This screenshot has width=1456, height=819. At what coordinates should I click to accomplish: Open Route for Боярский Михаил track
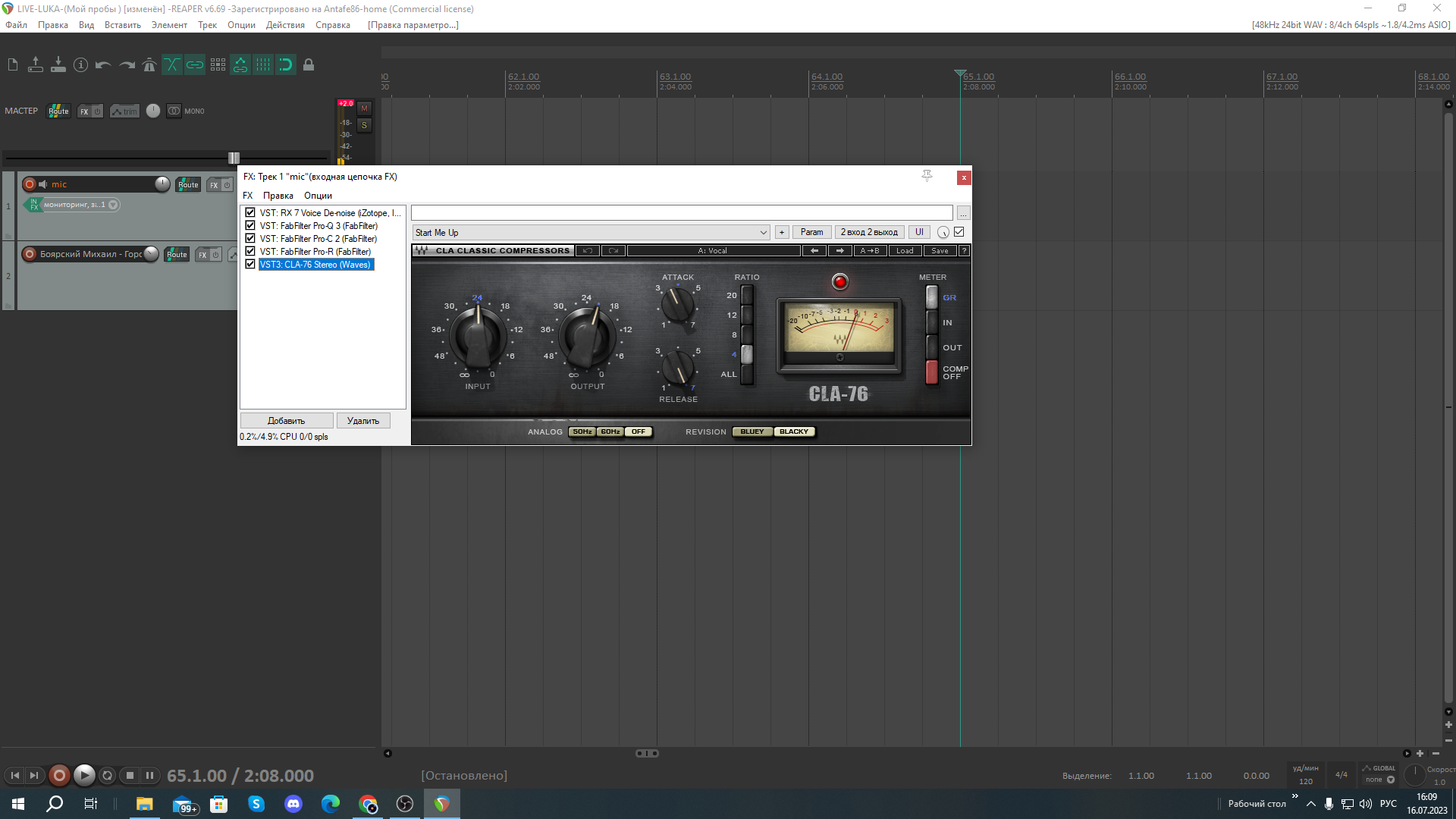[x=177, y=255]
